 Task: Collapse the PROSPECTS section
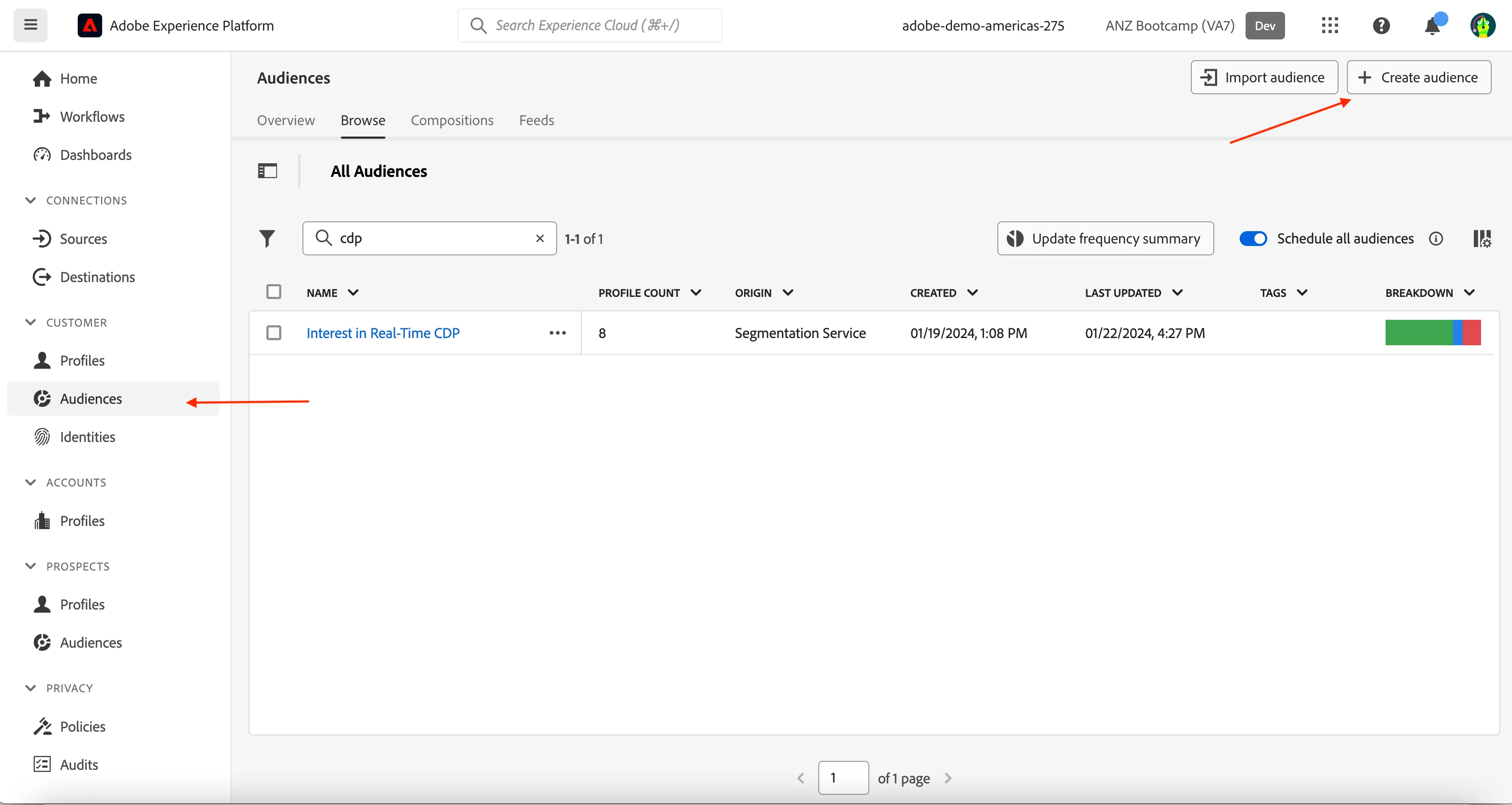(31, 566)
